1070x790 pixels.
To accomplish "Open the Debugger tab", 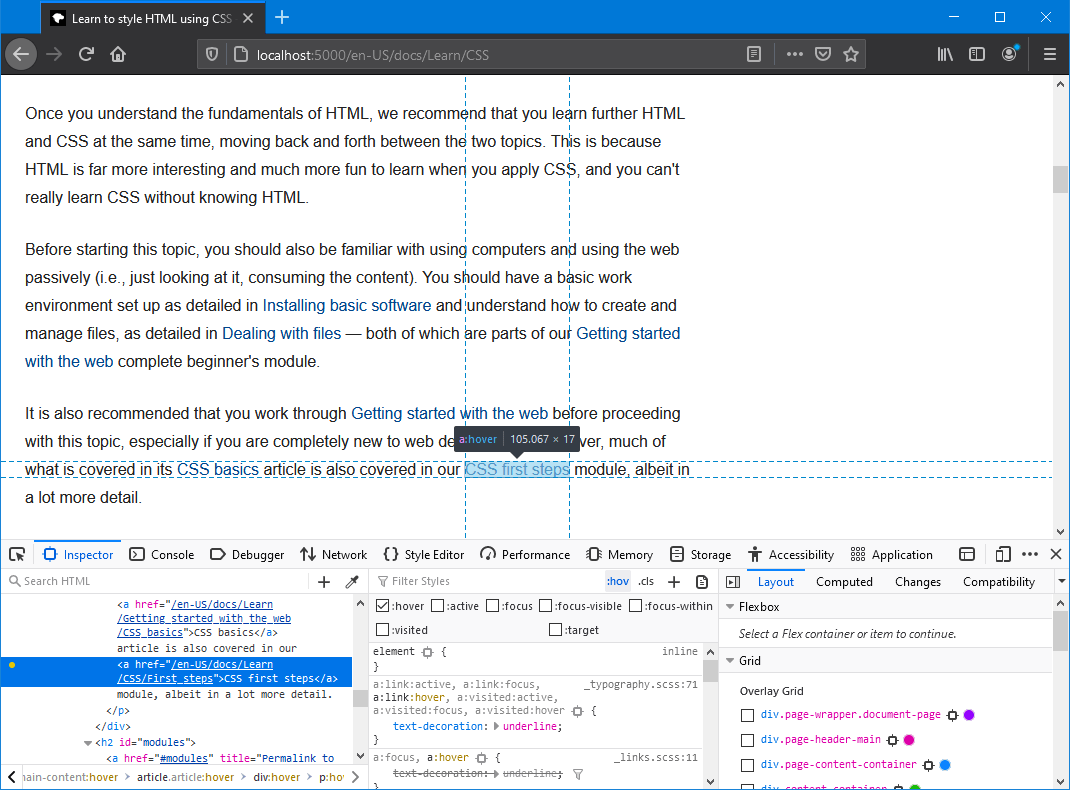I will coord(247,555).
